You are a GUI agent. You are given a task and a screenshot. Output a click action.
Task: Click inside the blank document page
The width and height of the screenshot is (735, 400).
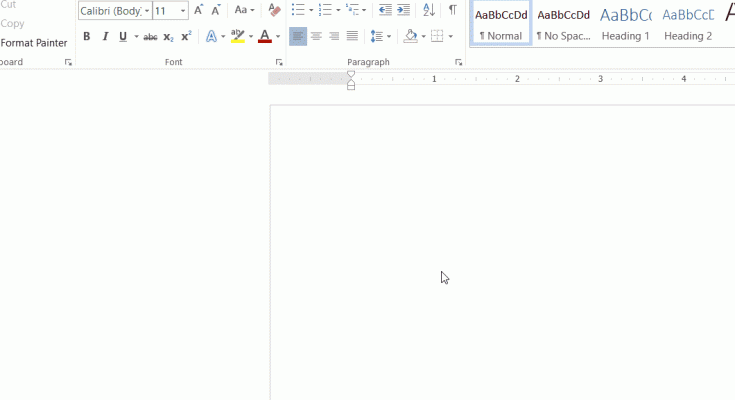[502, 252]
